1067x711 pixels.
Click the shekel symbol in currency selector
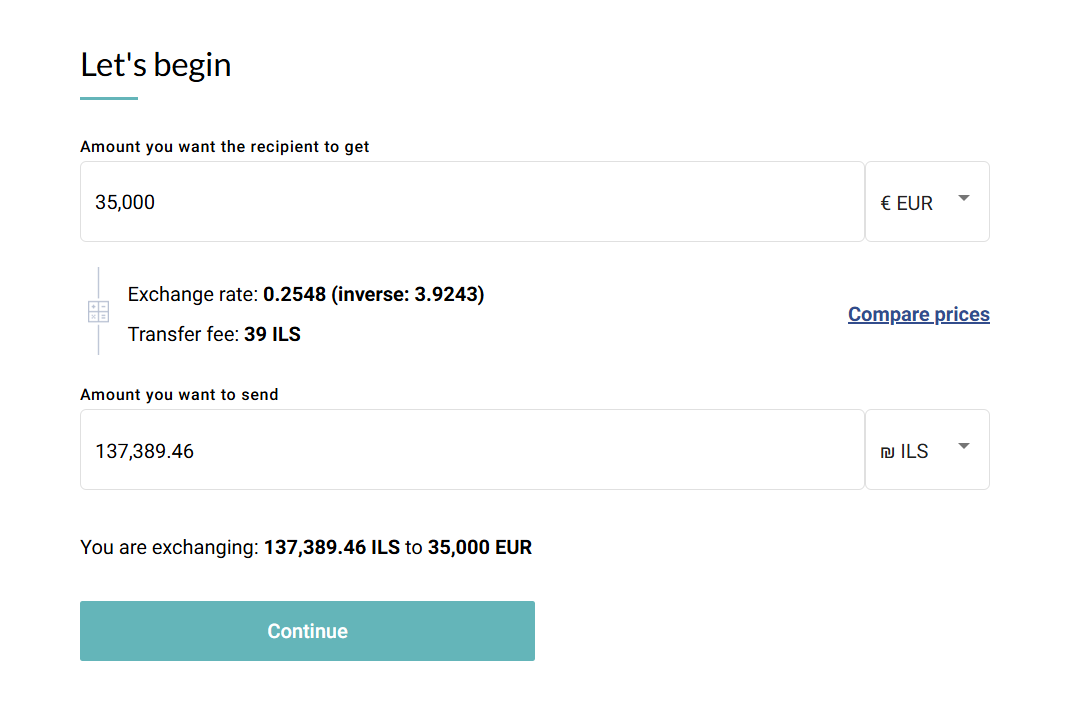(886, 452)
